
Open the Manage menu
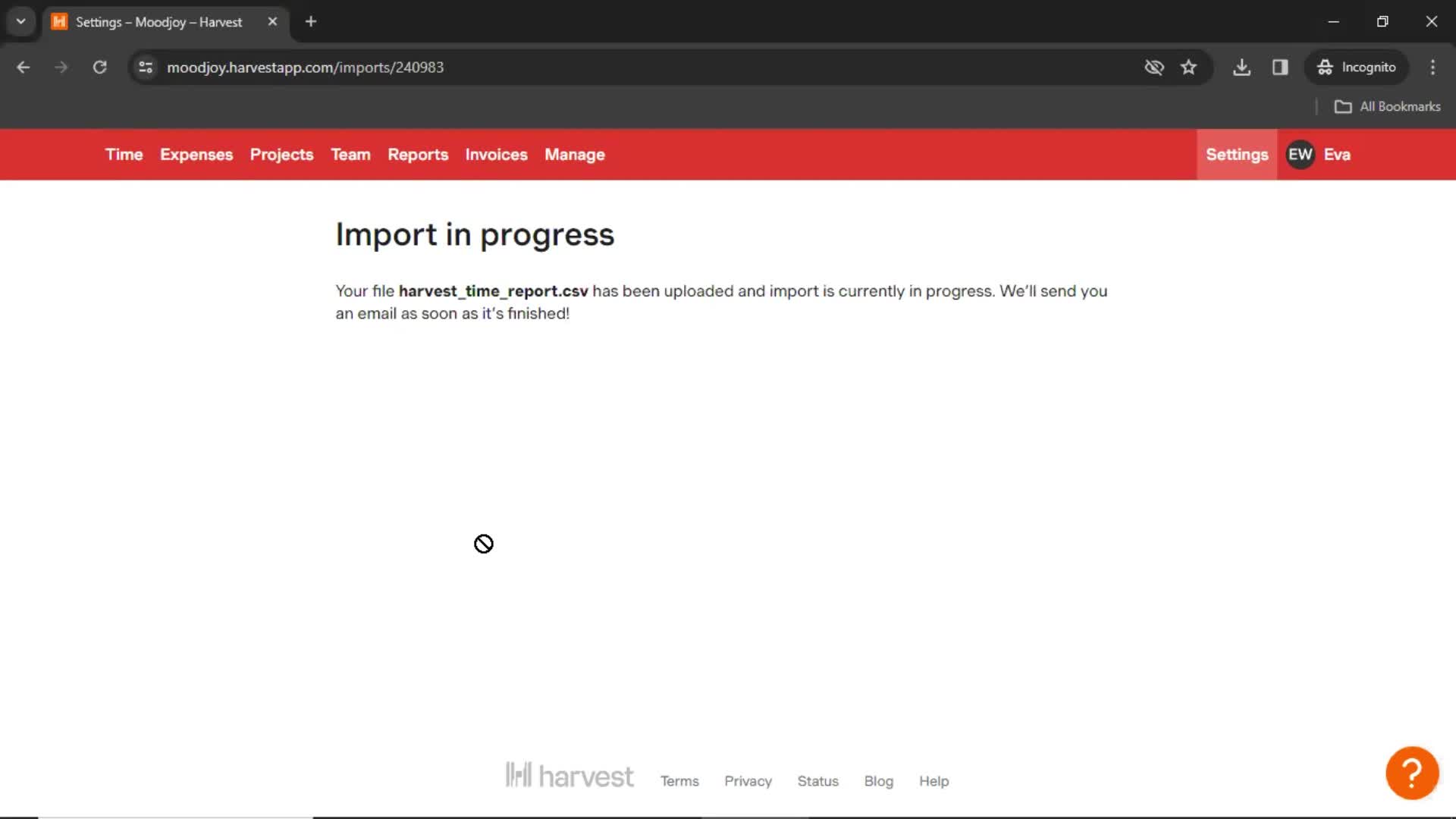575,155
